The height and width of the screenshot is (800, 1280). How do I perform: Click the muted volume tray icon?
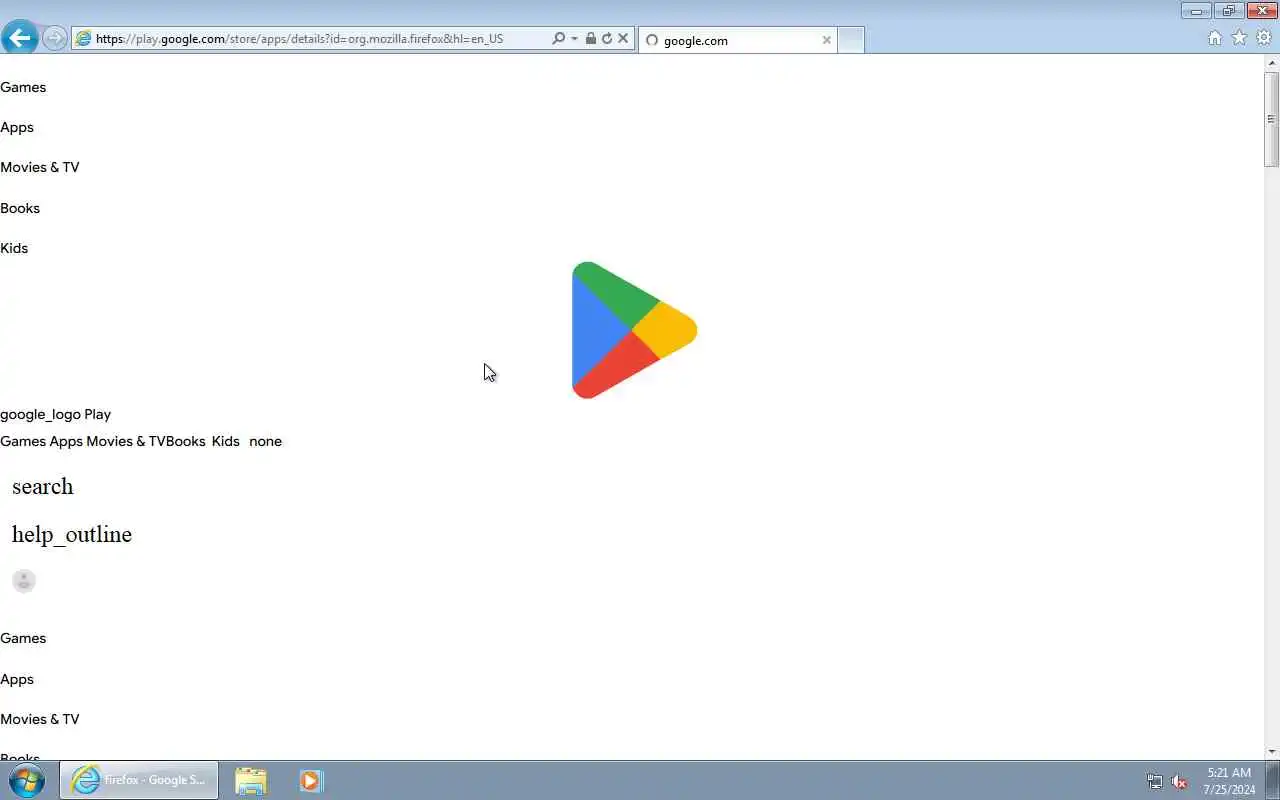pos(1180,781)
